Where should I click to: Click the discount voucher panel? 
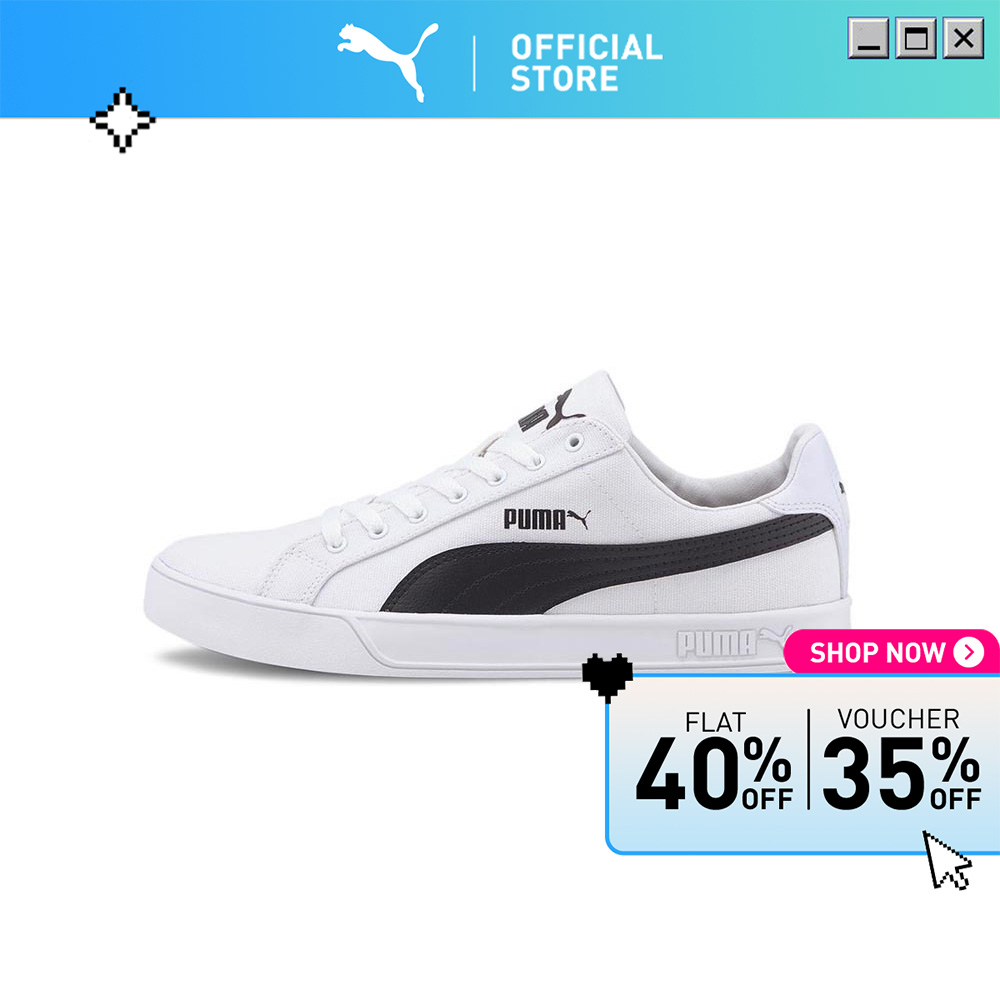click(x=803, y=763)
